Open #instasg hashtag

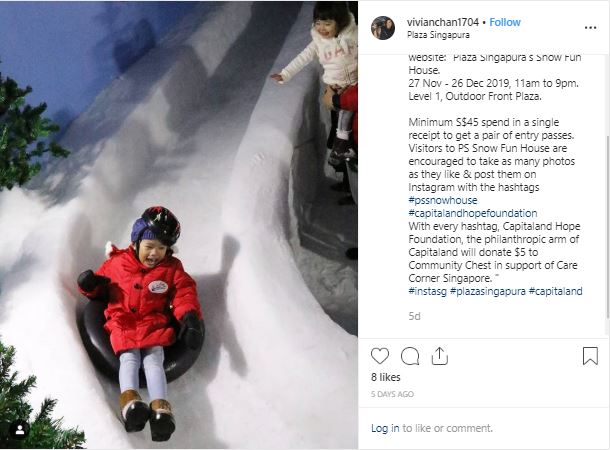[428, 291]
